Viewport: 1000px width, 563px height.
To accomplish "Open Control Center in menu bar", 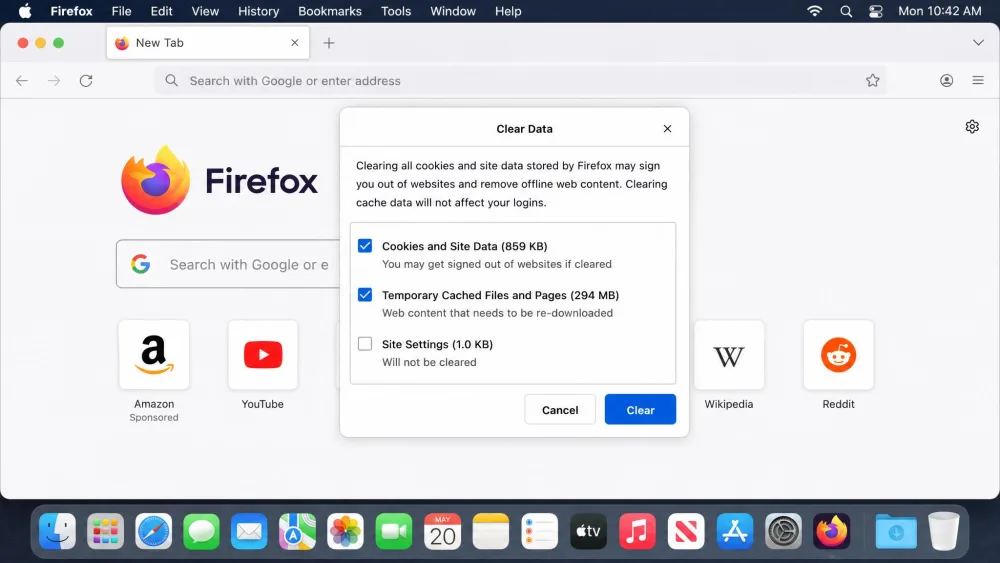I will click(876, 11).
